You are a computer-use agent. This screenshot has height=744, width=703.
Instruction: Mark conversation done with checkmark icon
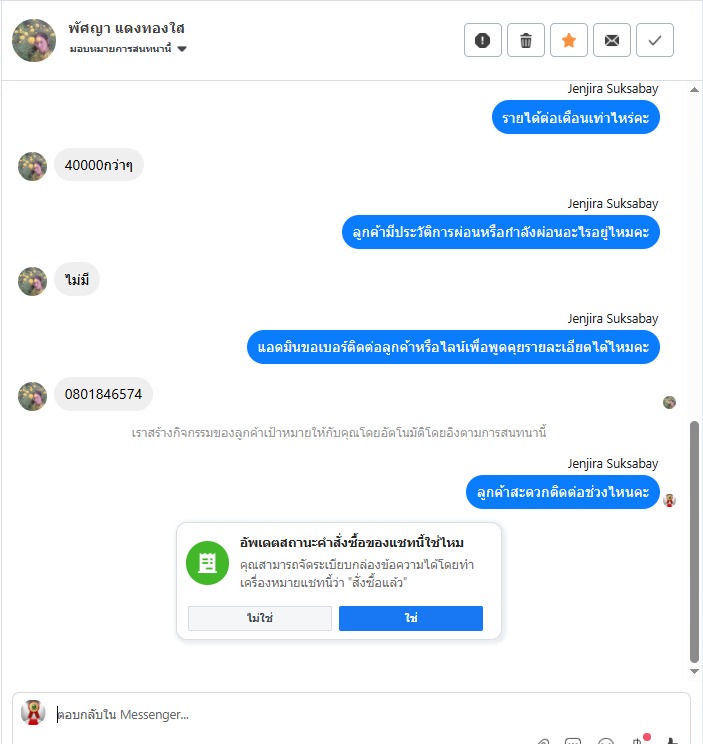tap(655, 40)
